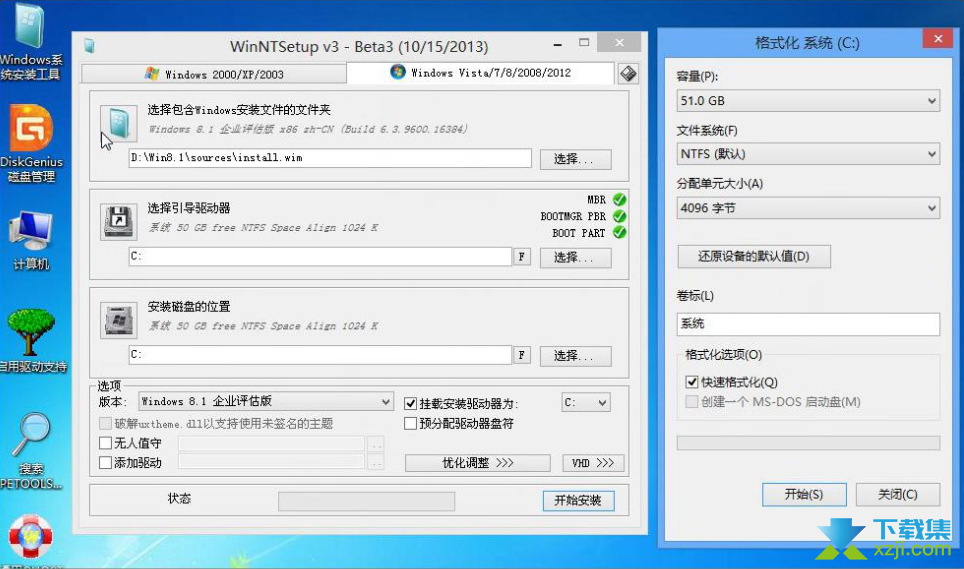
Task: Switch to Windows 2000/XP/2003 tab
Action: click(214, 74)
